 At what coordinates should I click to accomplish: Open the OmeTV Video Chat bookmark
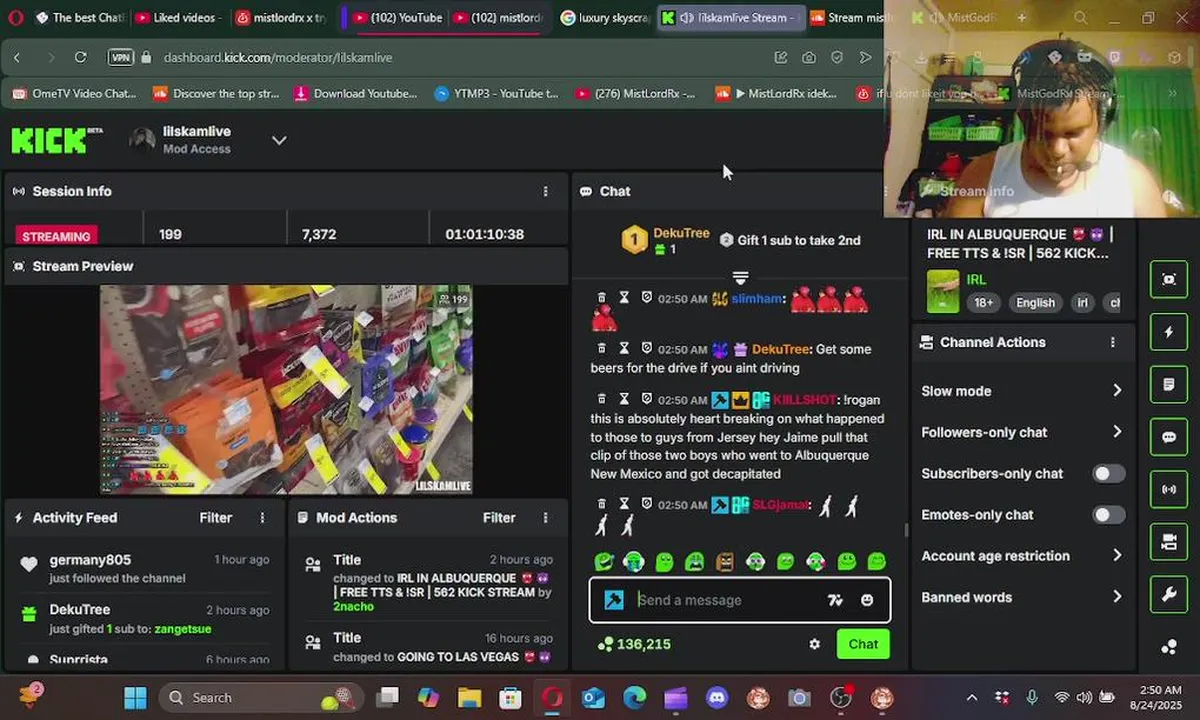tap(74, 93)
